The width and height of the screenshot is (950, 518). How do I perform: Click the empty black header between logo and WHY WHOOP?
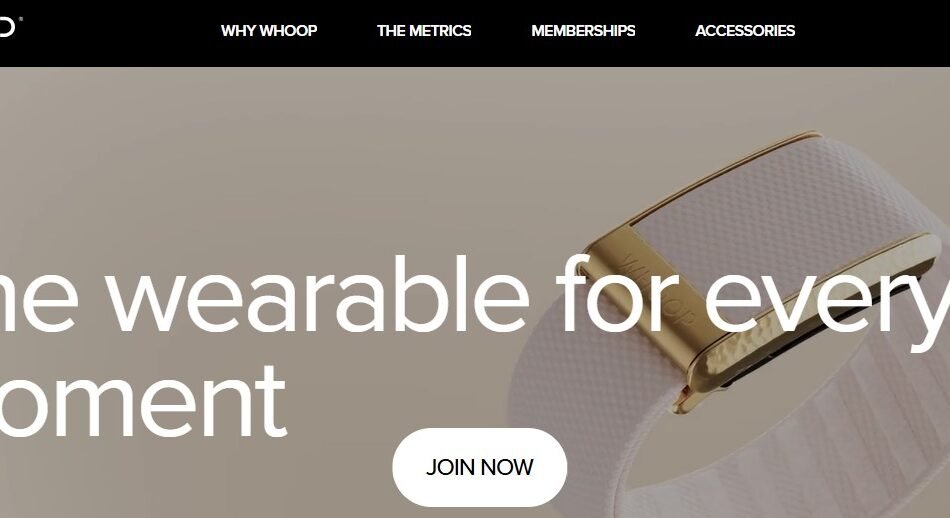121,33
